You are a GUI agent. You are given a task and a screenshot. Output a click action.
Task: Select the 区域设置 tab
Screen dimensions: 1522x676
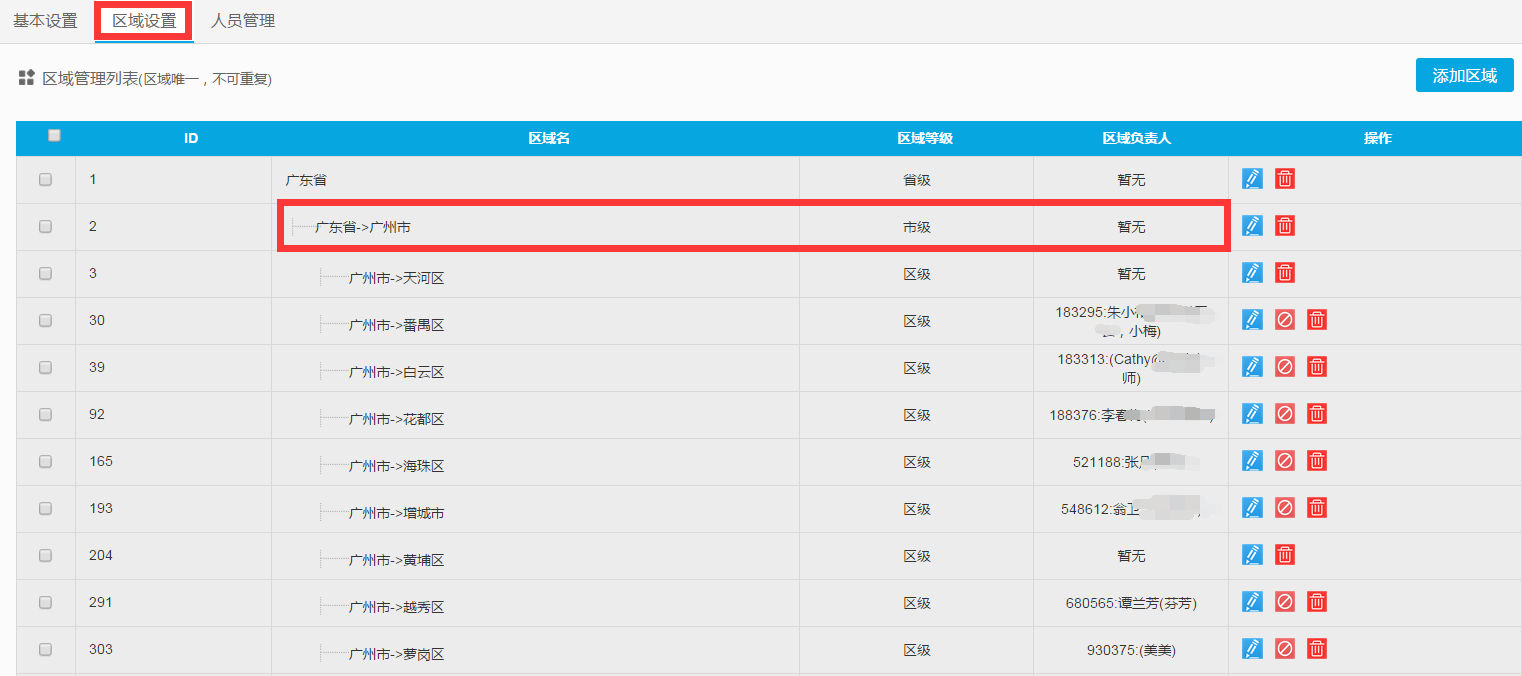144,21
